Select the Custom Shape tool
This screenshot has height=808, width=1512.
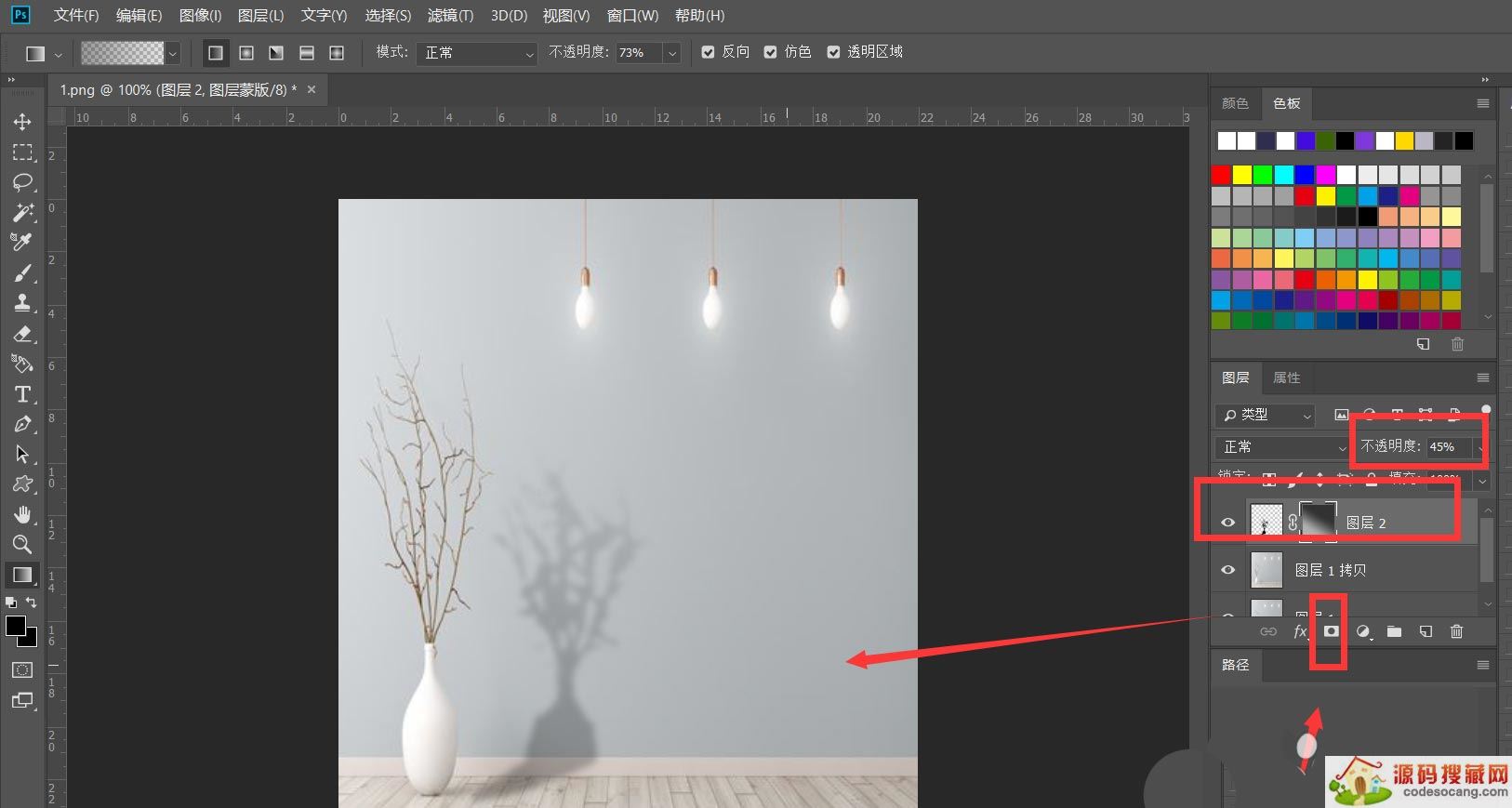pyautogui.click(x=22, y=483)
